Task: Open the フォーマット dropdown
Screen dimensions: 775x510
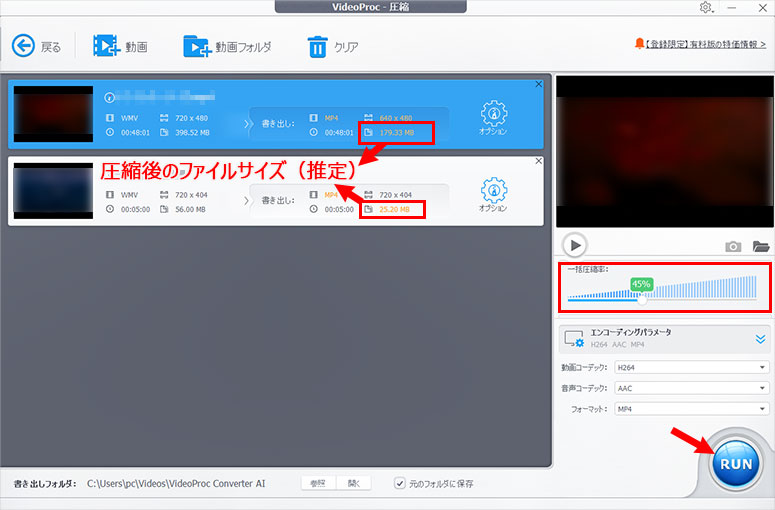Action: pos(691,409)
